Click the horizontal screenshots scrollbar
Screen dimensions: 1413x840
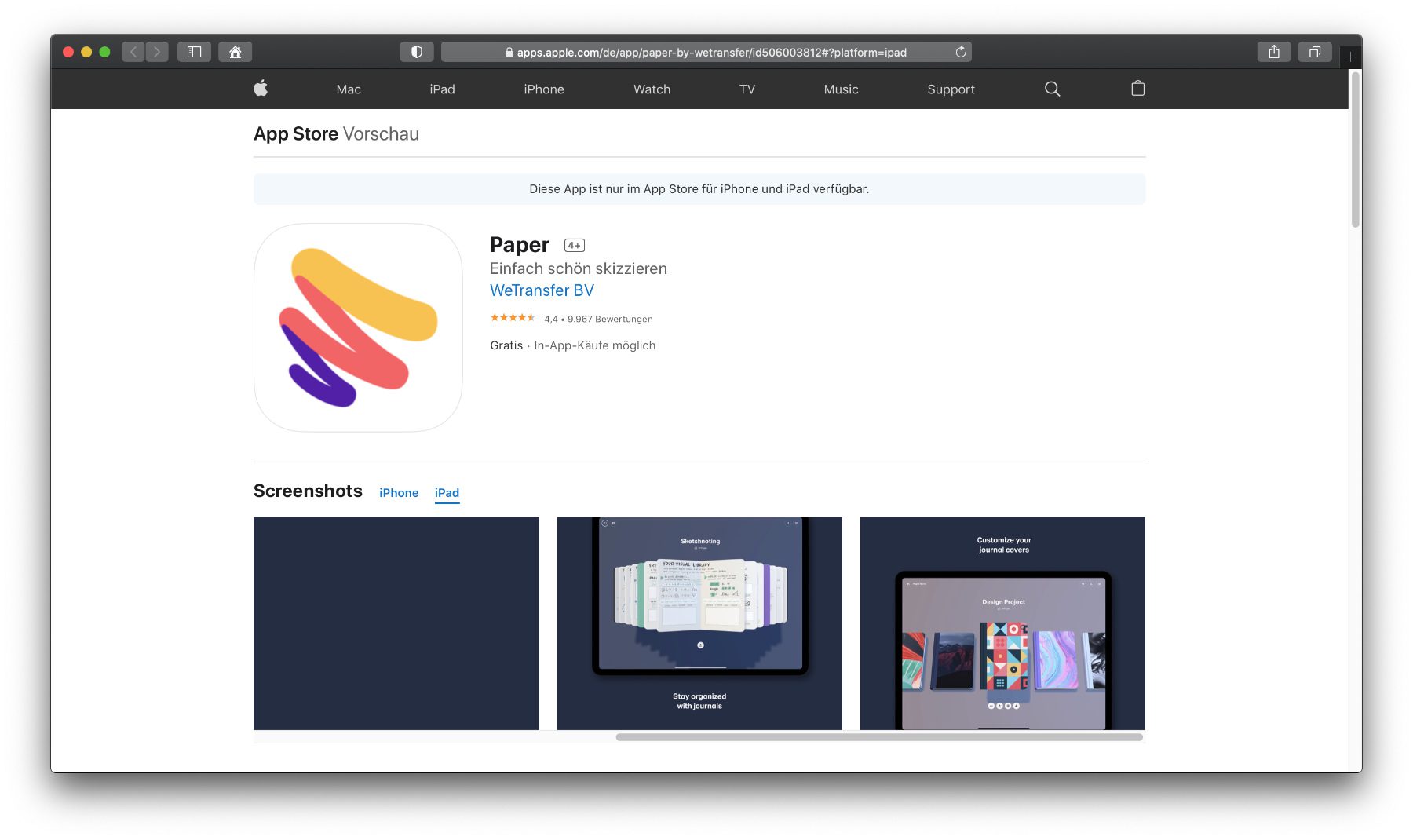pyautogui.click(x=879, y=737)
